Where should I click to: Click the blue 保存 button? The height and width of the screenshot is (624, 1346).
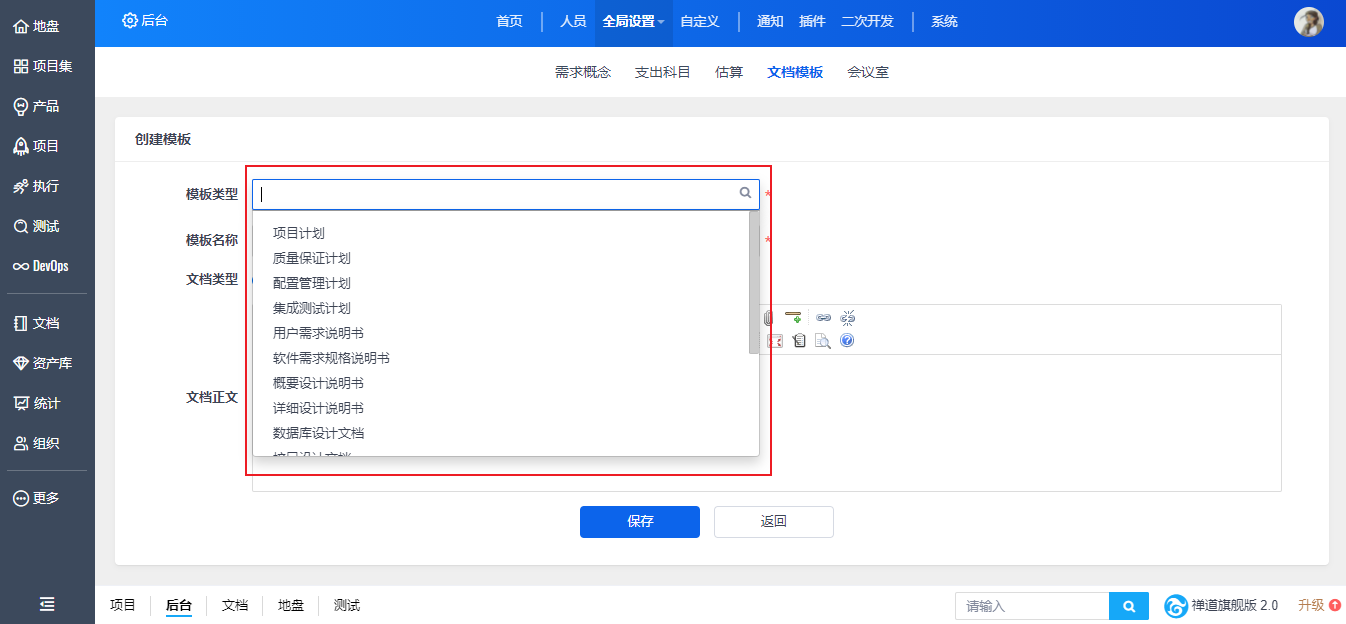pyautogui.click(x=640, y=521)
